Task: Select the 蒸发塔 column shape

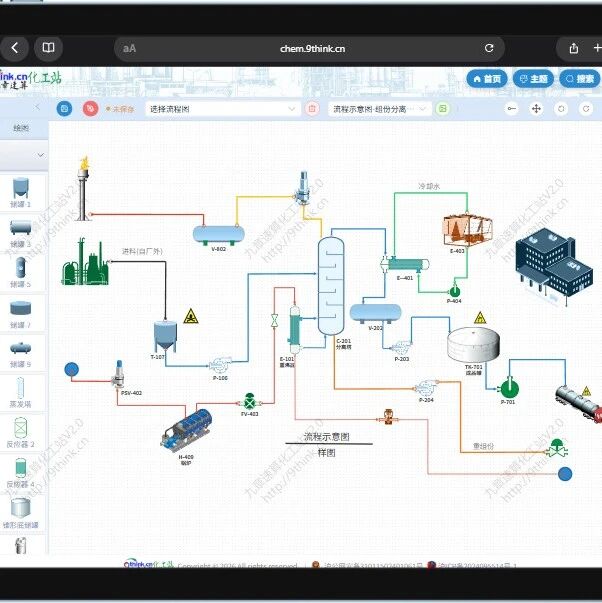Action: (20, 392)
